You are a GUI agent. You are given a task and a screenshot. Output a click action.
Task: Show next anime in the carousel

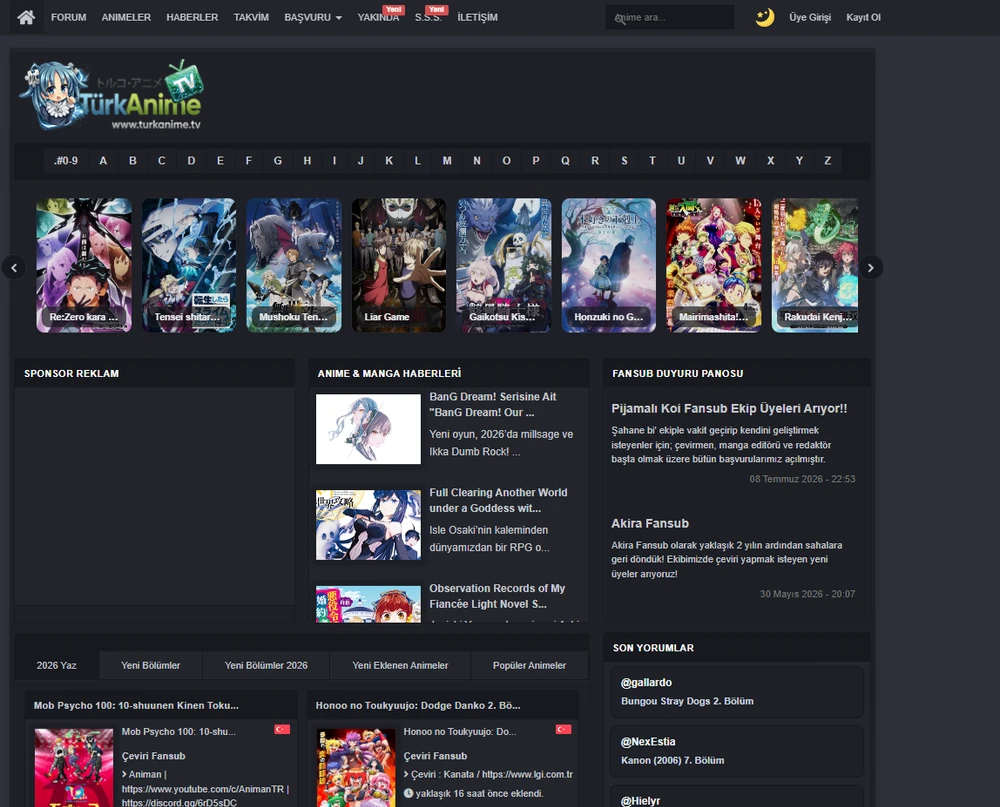(871, 267)
